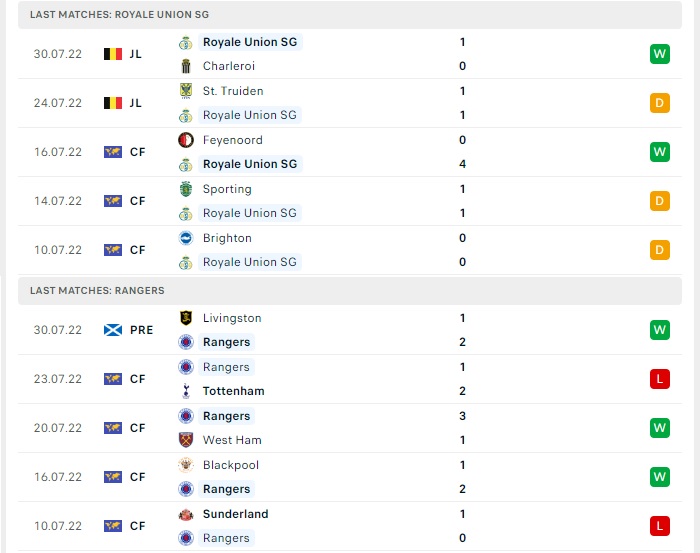Click the Feyenoord team logo
This screenshot has height=553, width=700.
point(186,140)
